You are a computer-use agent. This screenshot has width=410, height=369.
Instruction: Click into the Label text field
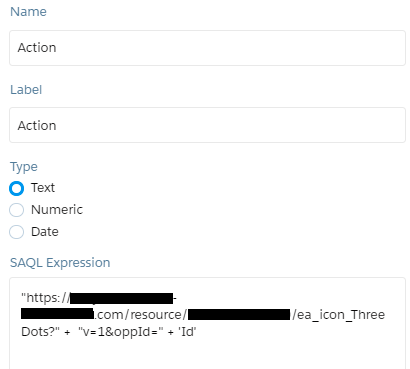[207, 125]
